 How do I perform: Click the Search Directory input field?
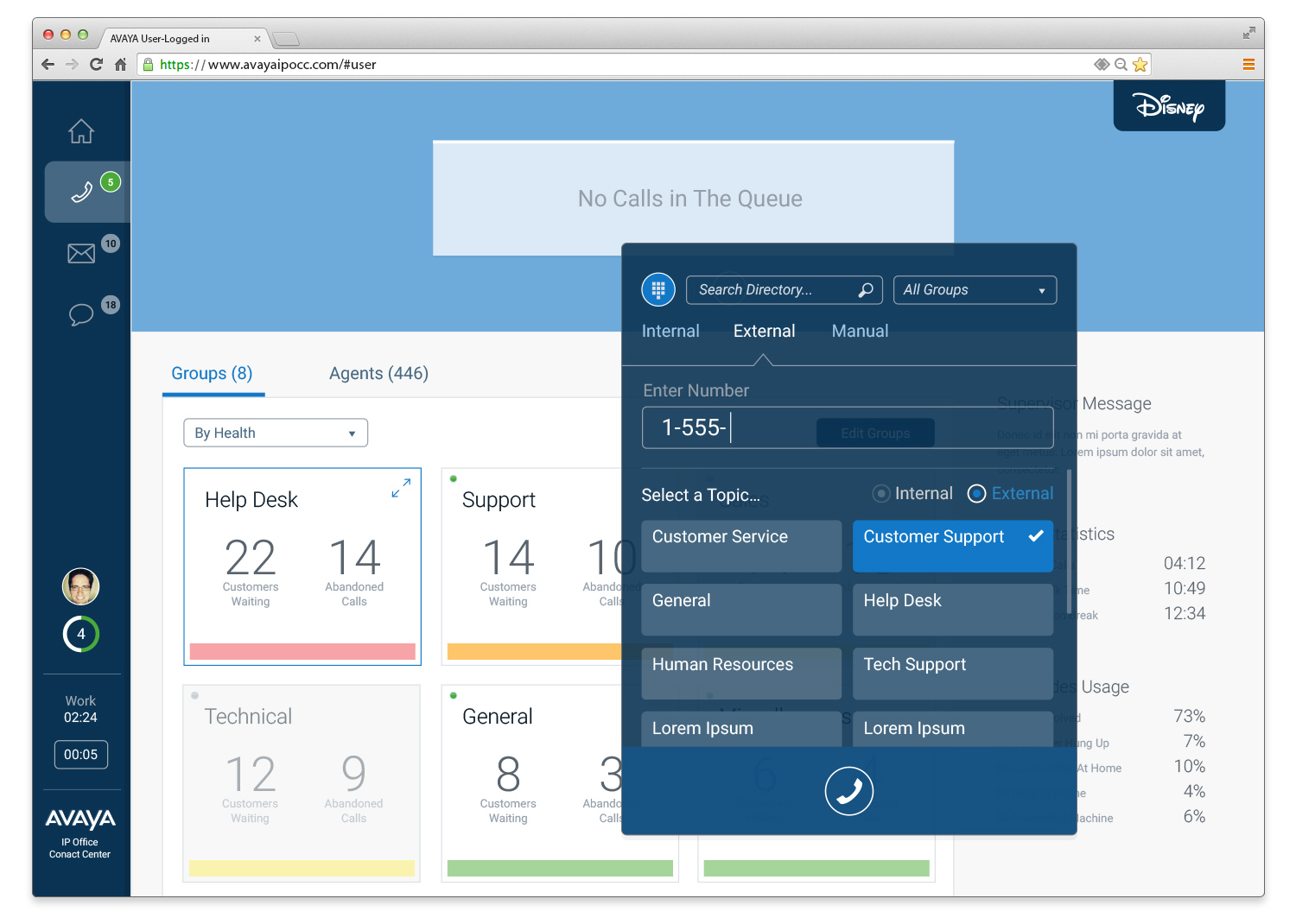click(784, 290)
